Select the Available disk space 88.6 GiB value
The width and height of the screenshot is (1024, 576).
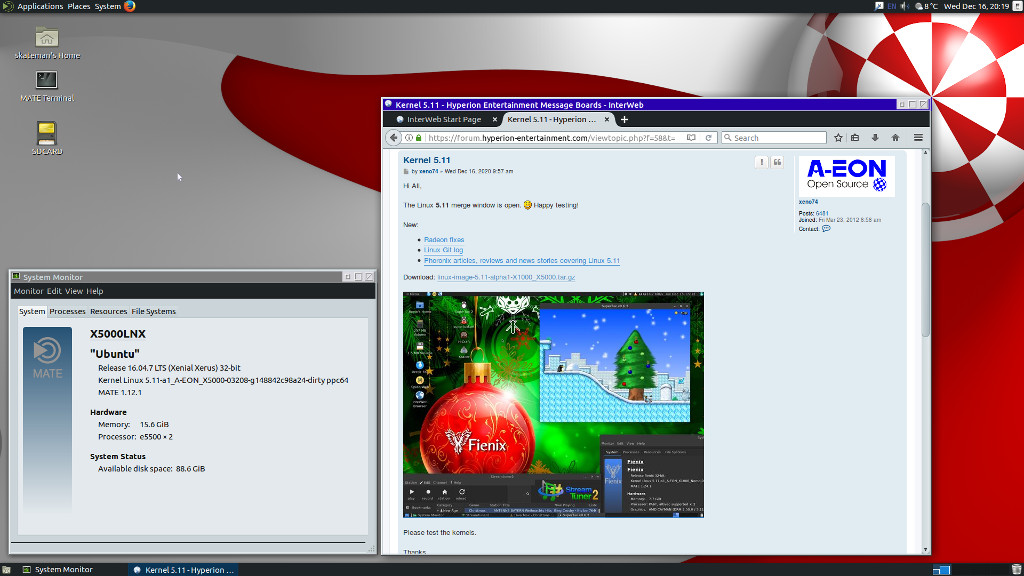[x=190, y=469]
